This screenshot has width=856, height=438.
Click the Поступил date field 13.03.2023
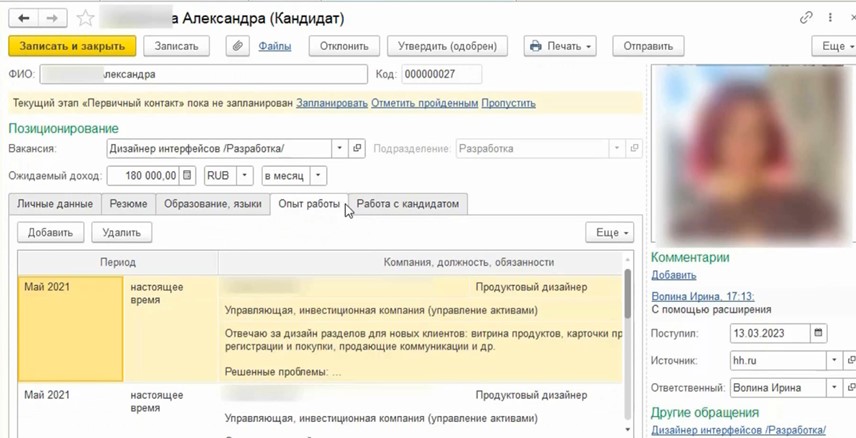point(770,333)
